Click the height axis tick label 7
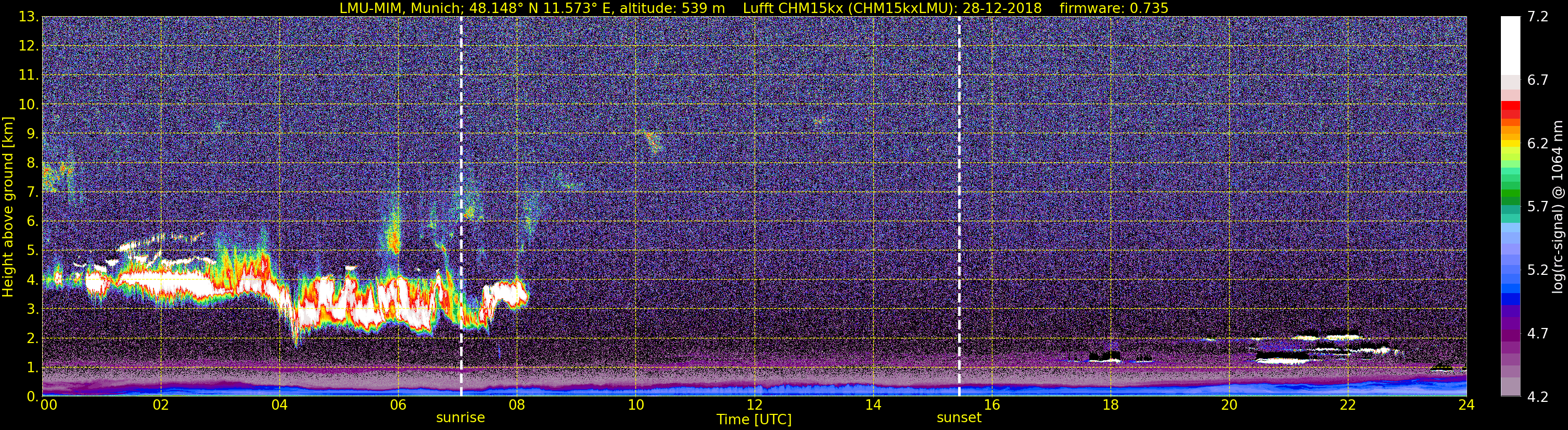The height and width of the screenshot is (430, 1568). [32, 192]
